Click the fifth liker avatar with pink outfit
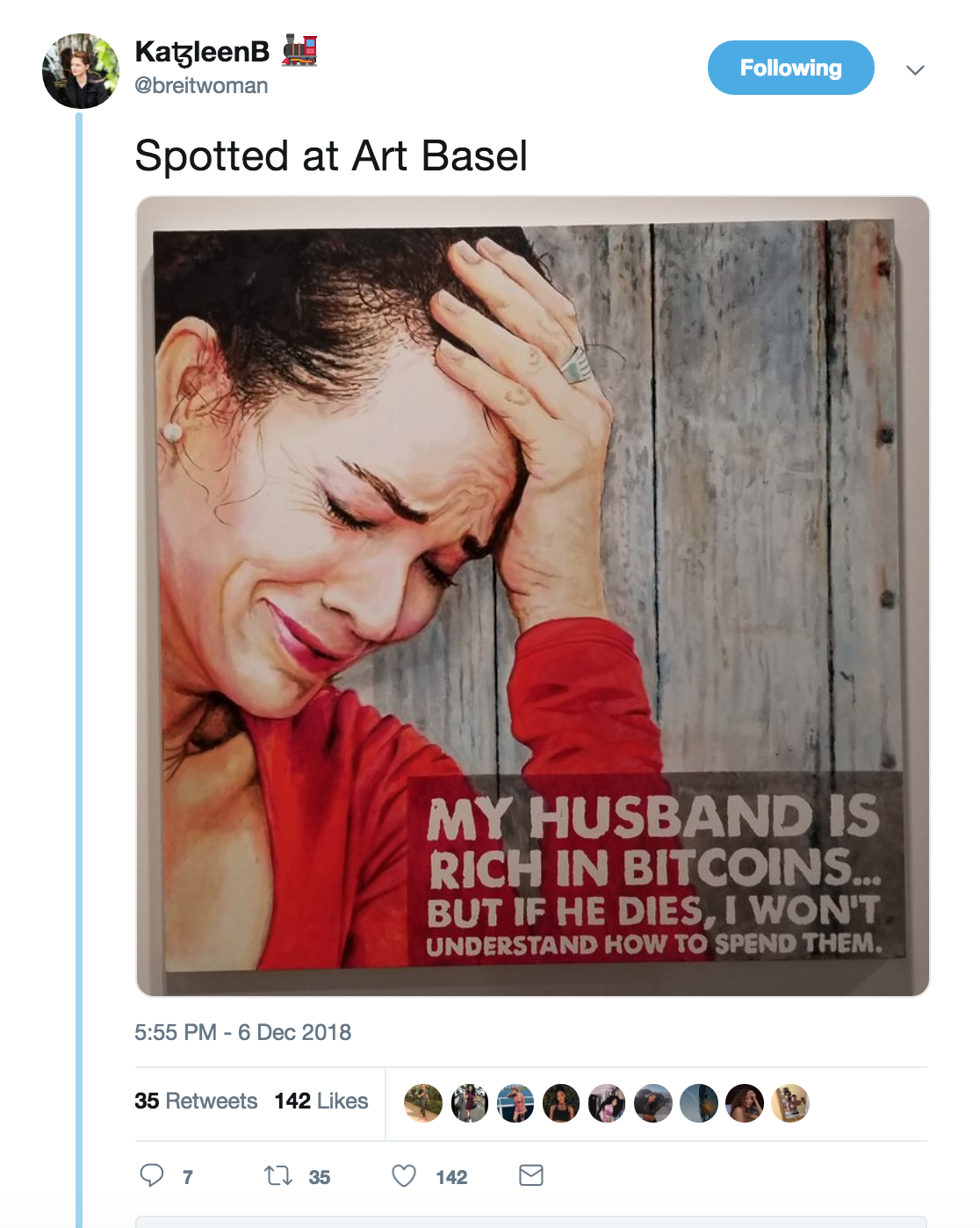Screen dimensions: 980x1228 coord(607,1103)
